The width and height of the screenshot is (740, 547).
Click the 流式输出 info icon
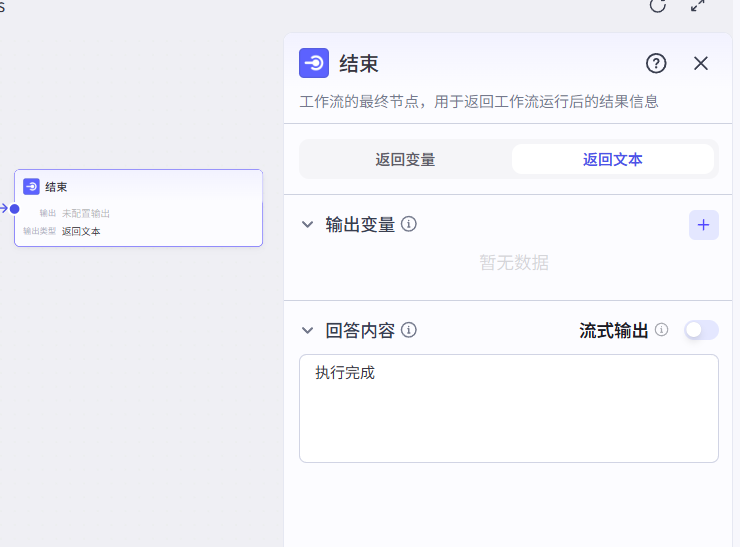coord(661,330)
